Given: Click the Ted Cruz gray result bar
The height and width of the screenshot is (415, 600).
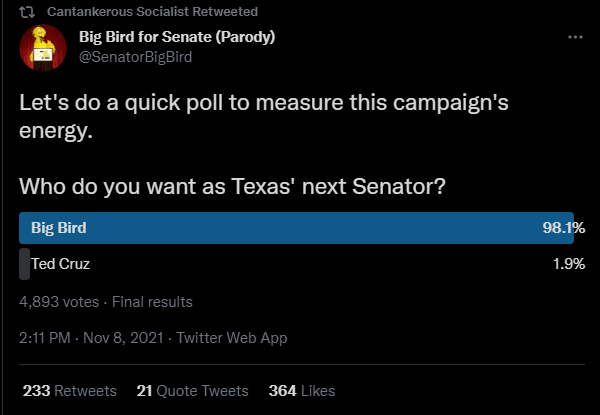Looking at the screenshot, I should [x=24, y=264].
